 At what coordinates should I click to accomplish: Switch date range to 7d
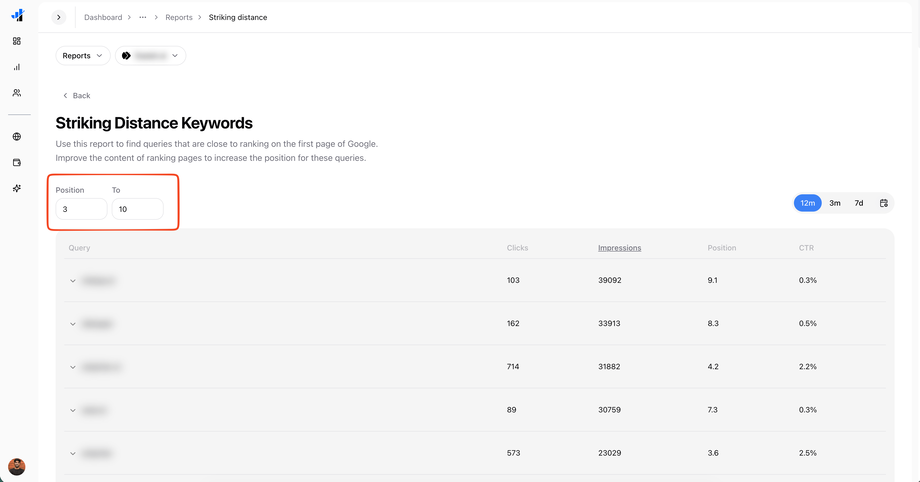[859, 203]
